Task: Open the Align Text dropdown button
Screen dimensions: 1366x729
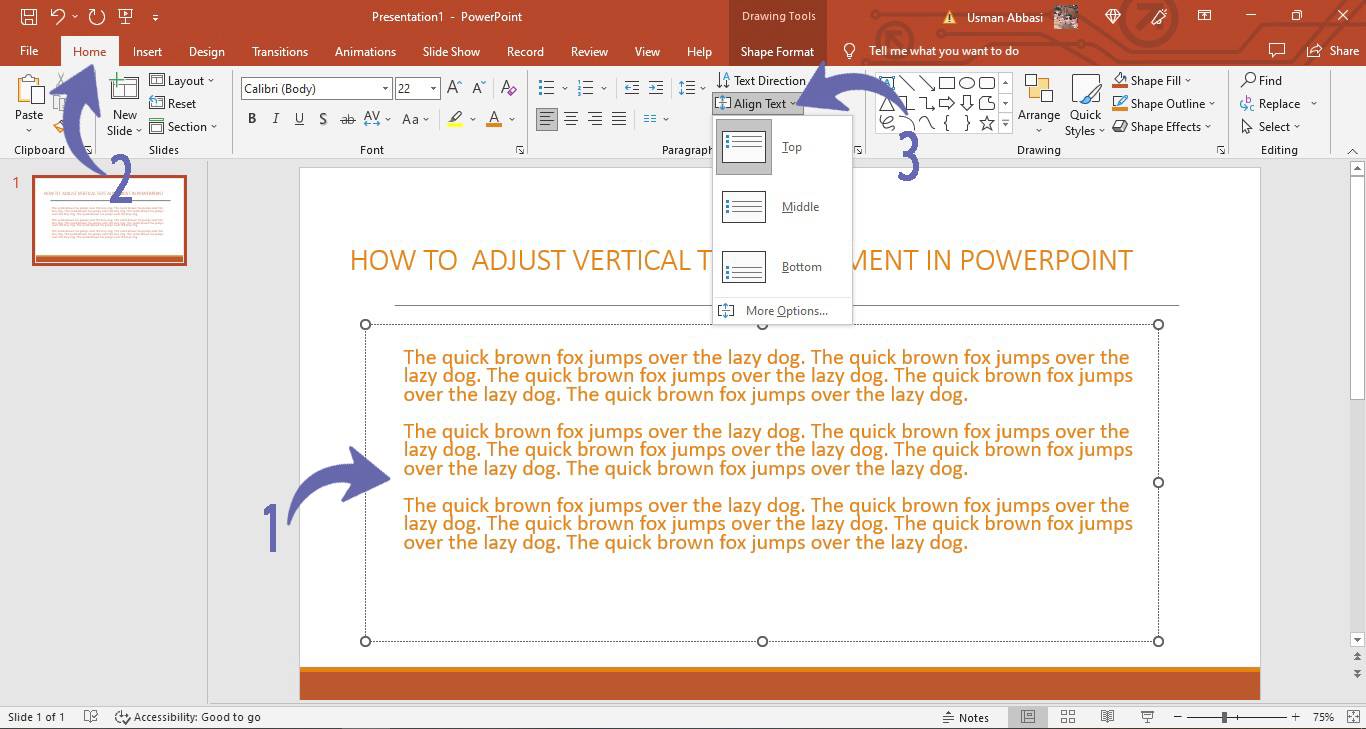Action: click(x=757, y=103)
